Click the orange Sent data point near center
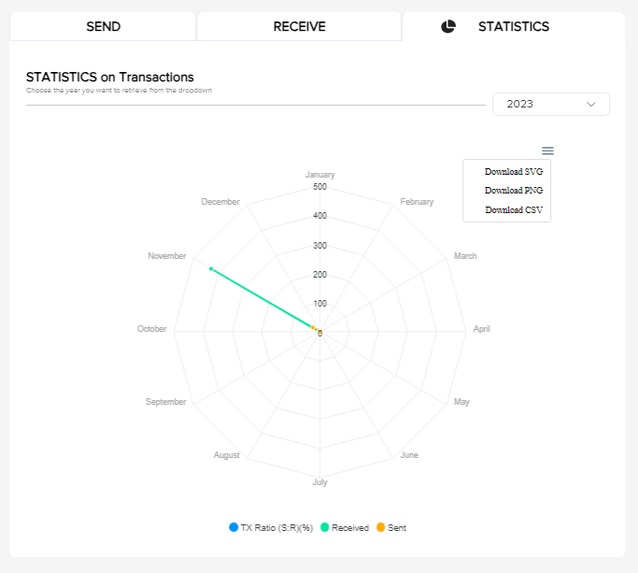This screenshot has height=573, width=638. click(313, 327)
